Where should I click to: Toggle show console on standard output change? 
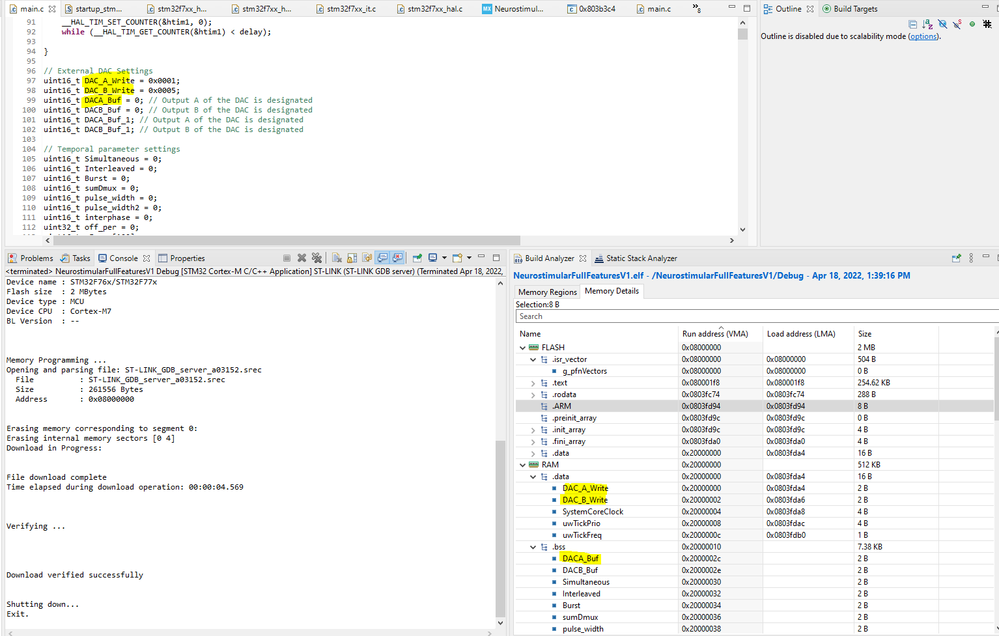tap(382, 258)
